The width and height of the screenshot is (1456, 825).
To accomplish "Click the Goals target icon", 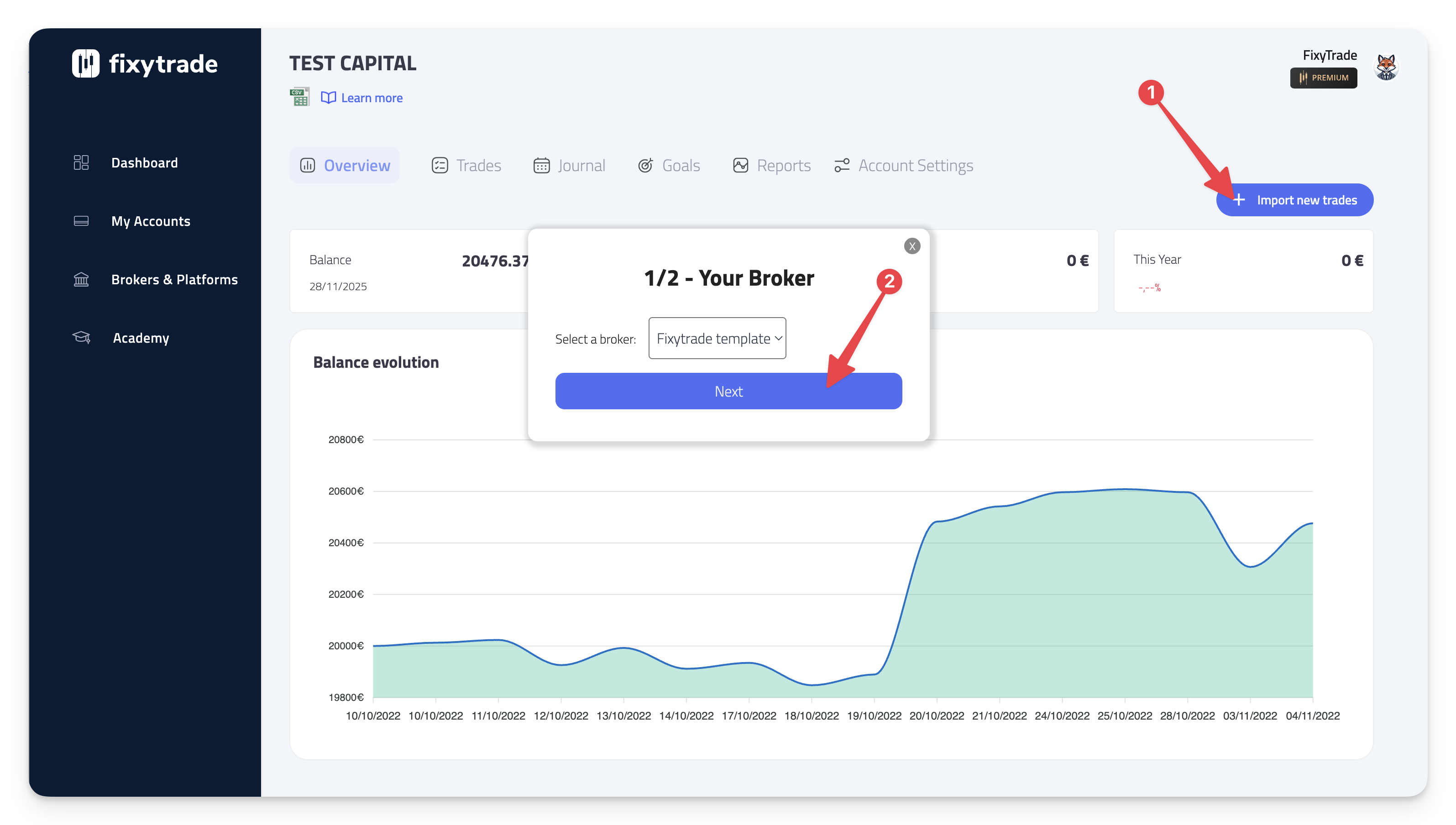I will (645, 166).
